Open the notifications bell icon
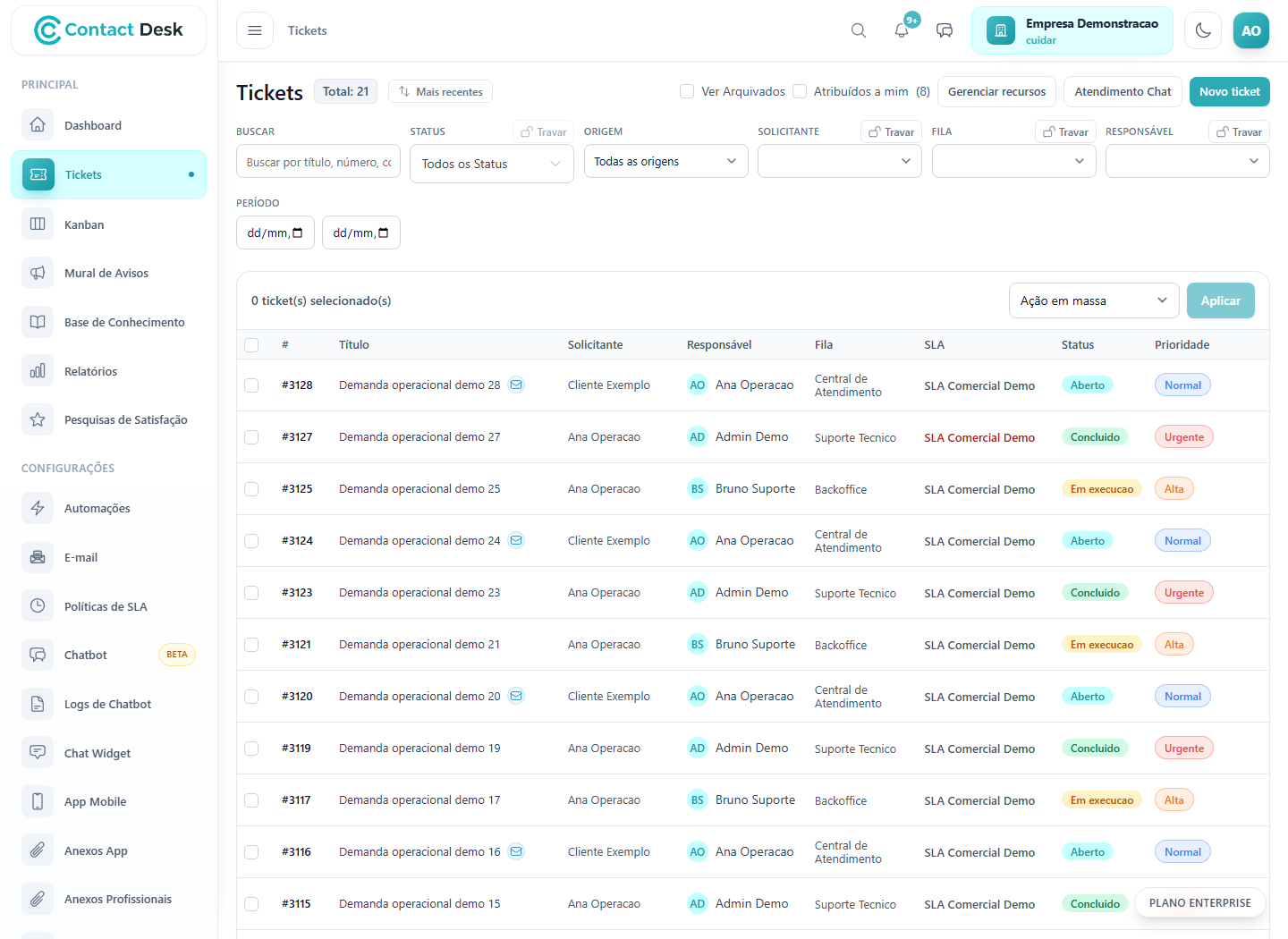This screenshot has width=1288, height=939. 902,30
